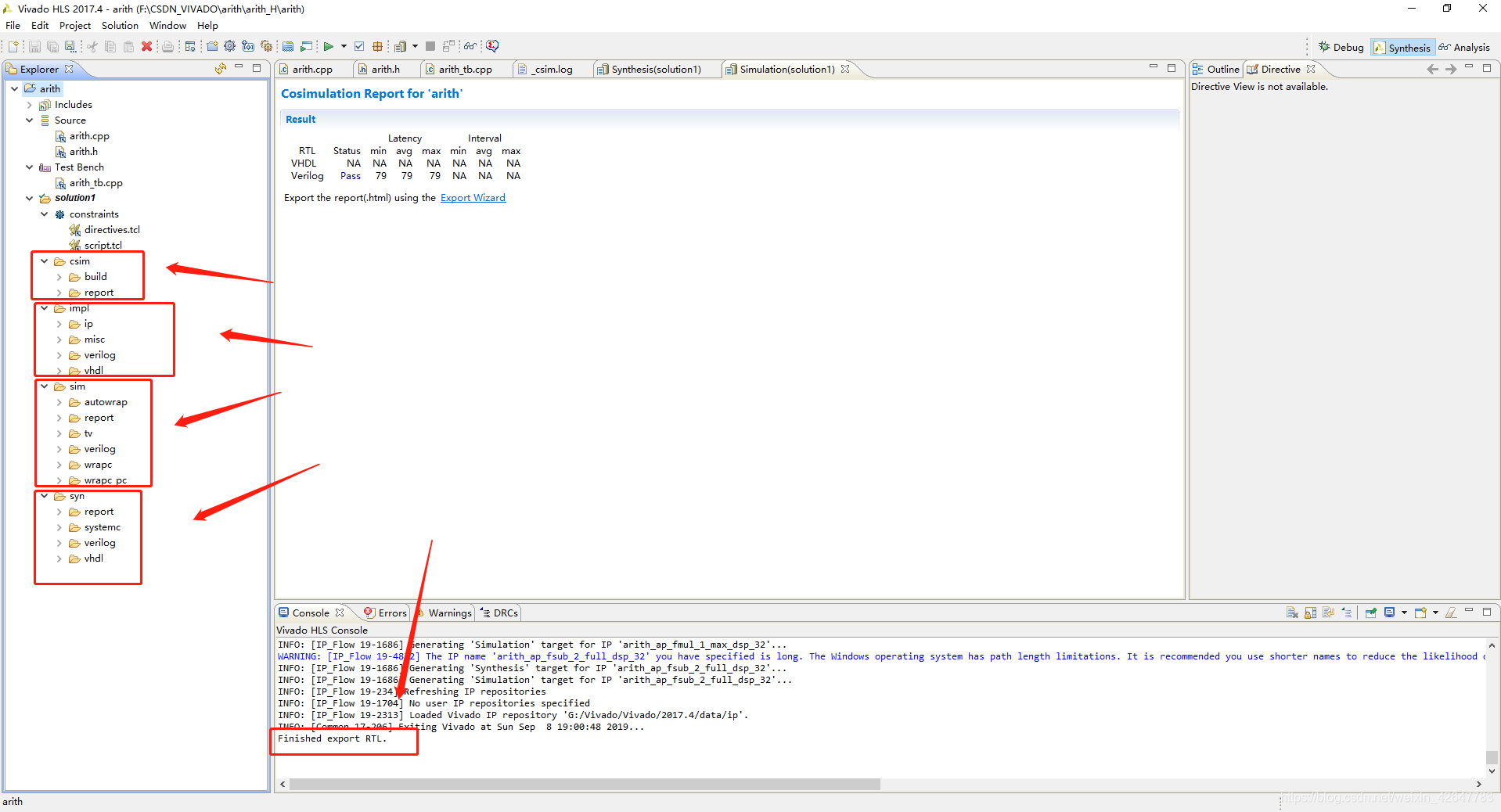Collapse the csim folder
The width and height of the screenshot is (1501, 812).
(45, 261)
